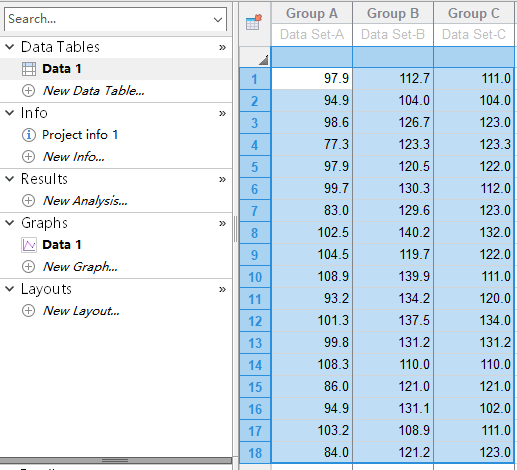Click cell 84.0 in Group A
The height and width of the screenshot is (470, 517).
pos(312,453)
